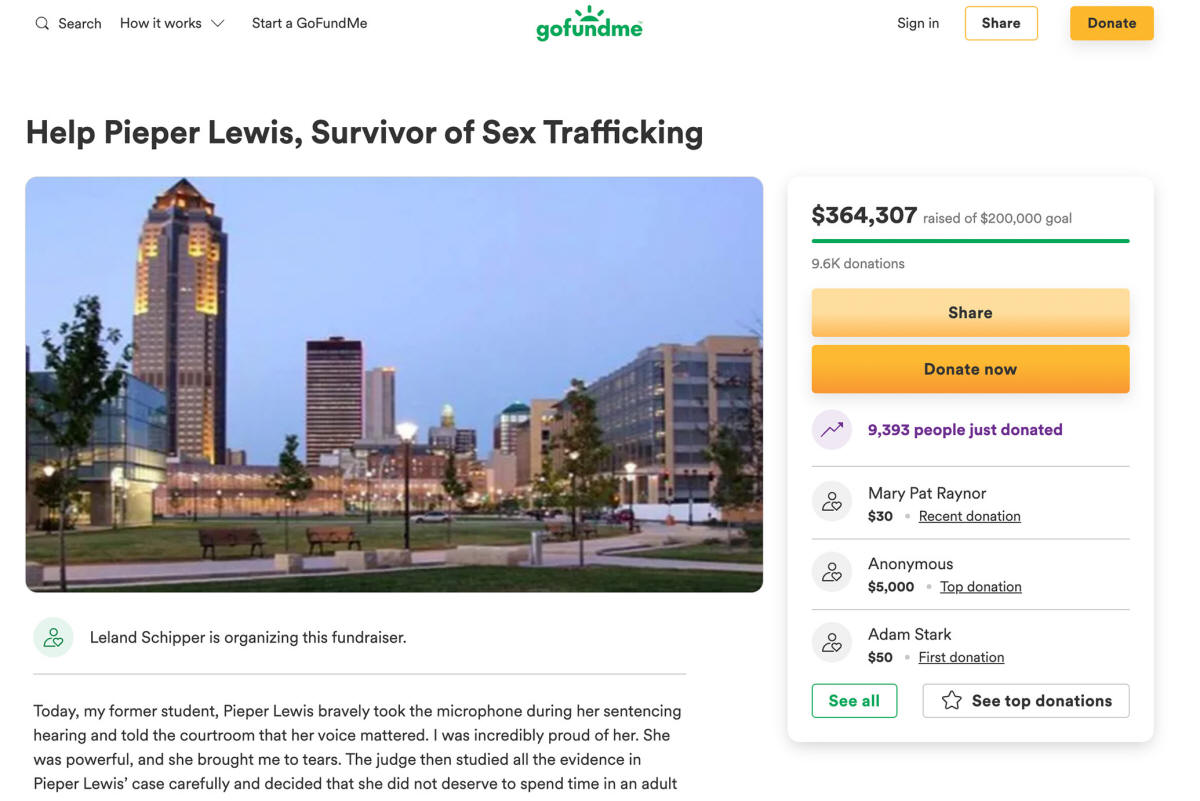Click the purple trending arrow icon
Image resolution: width=1200 pixels, height=801 pixels.
pyautogui.click(x=832, y=430)
